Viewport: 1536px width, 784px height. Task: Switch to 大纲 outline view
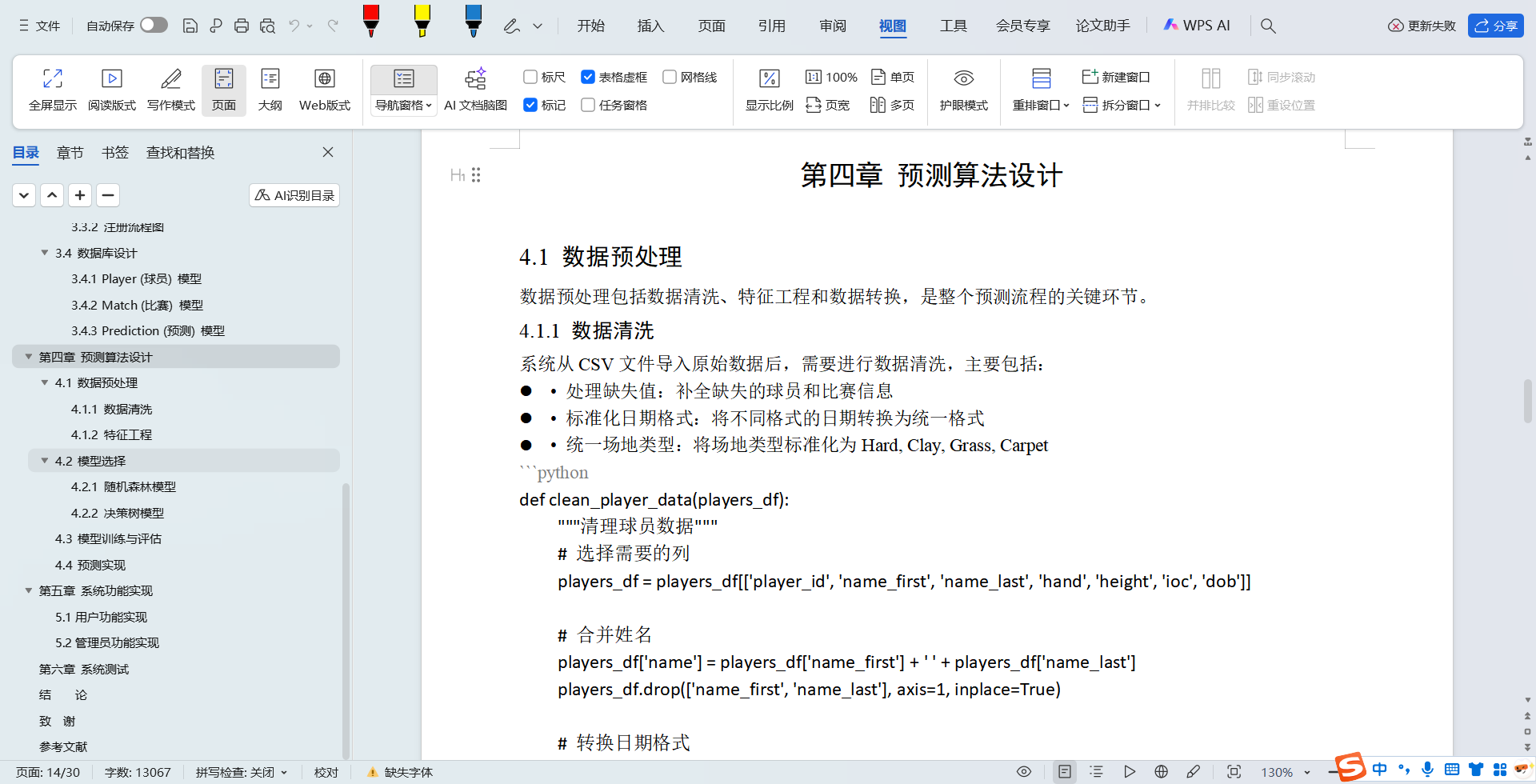tap(270, 90)
